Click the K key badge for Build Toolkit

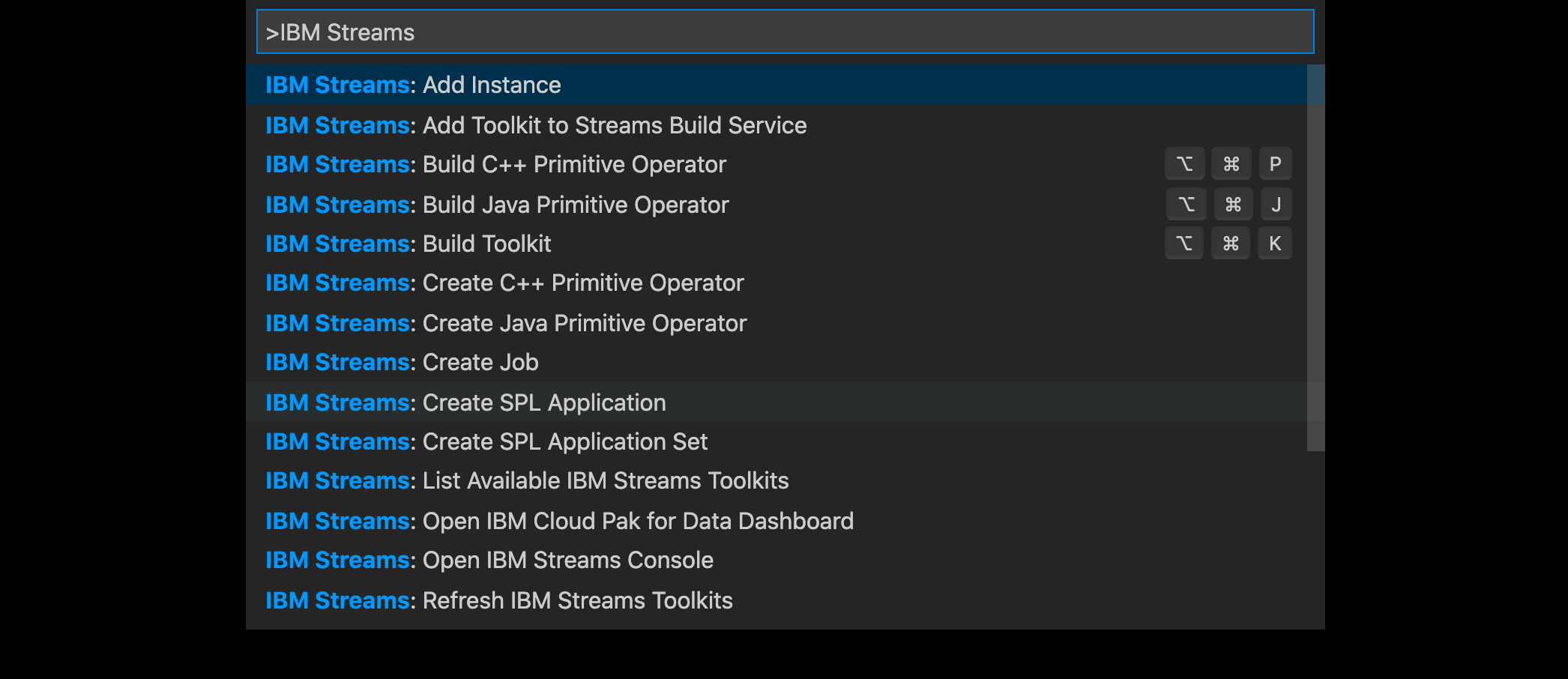coord(1275,244)
